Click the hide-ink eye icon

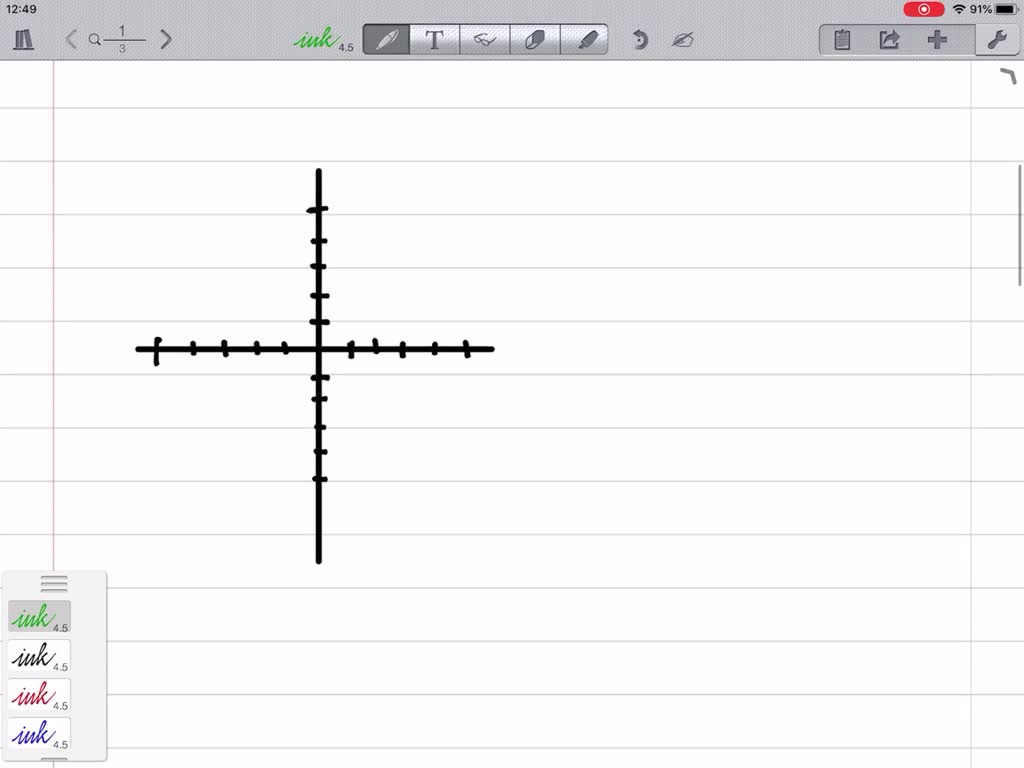point(684,39)
